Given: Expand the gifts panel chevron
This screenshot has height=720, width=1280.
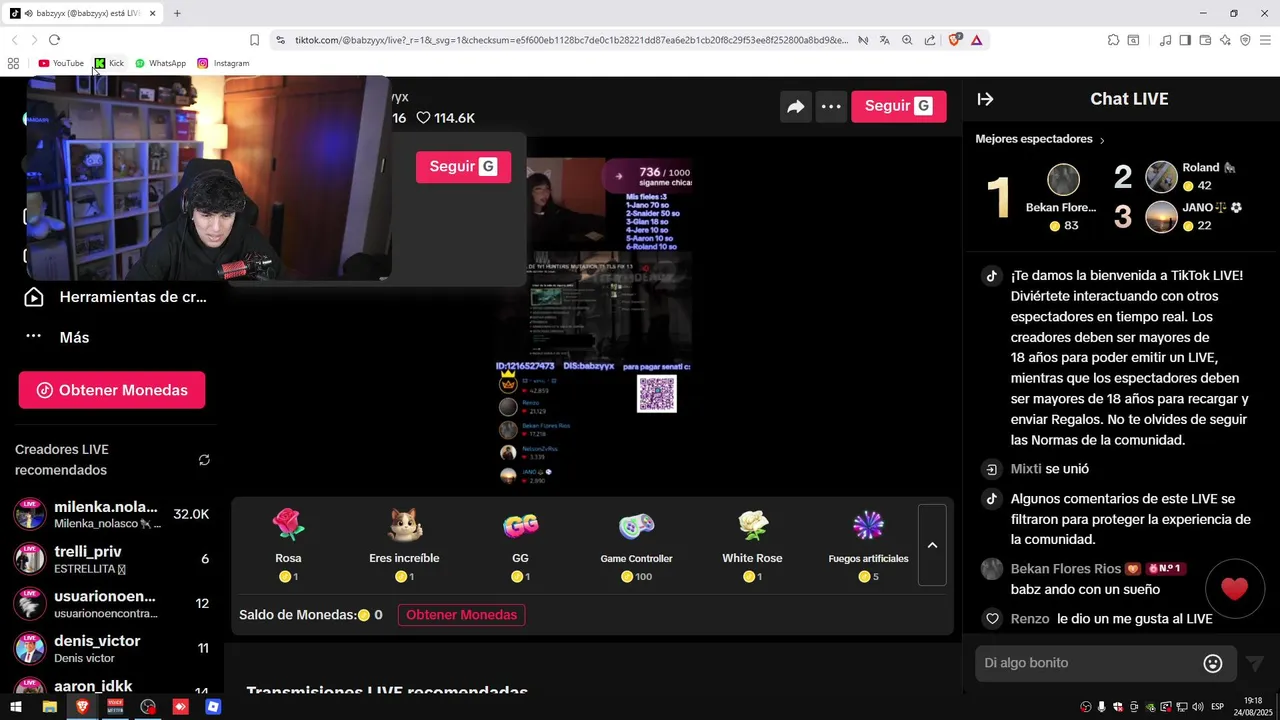Looking at the screenshot, I should tap(932, 545).
